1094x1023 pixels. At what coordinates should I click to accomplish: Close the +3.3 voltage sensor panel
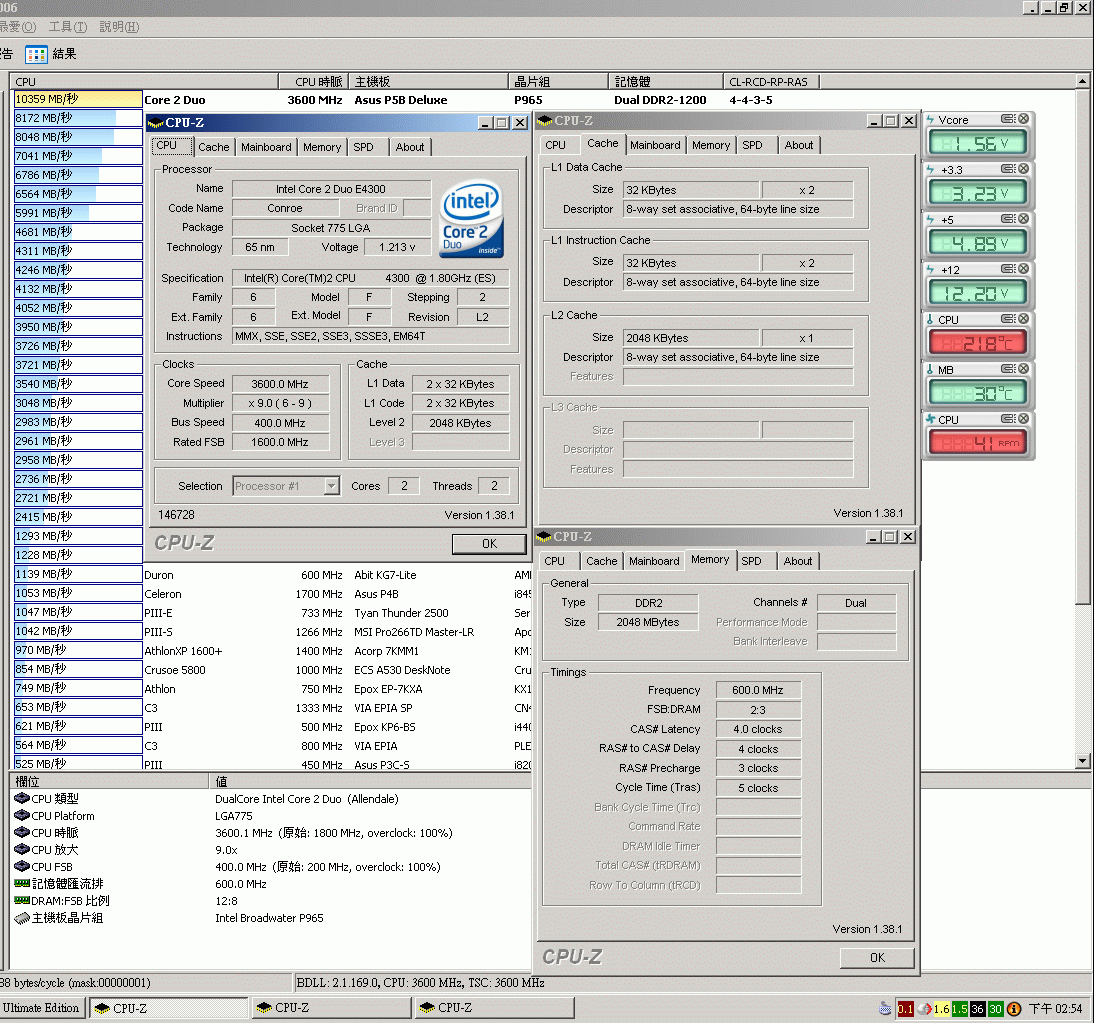point(1023,169)
